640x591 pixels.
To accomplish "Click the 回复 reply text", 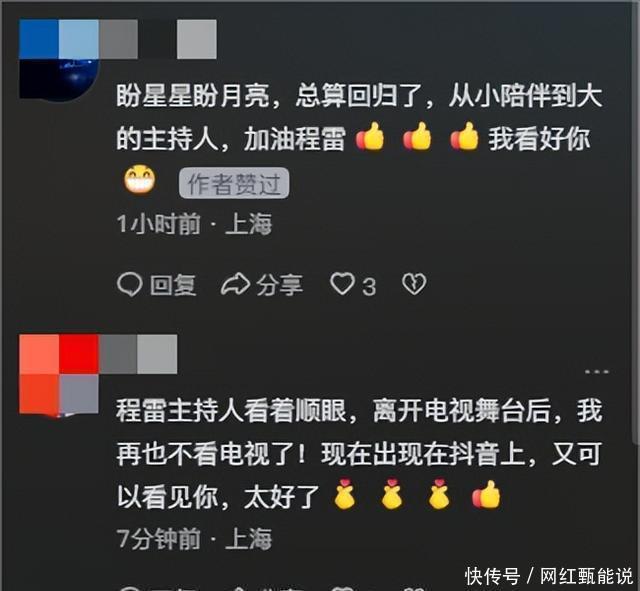I will tap(173, 284).
